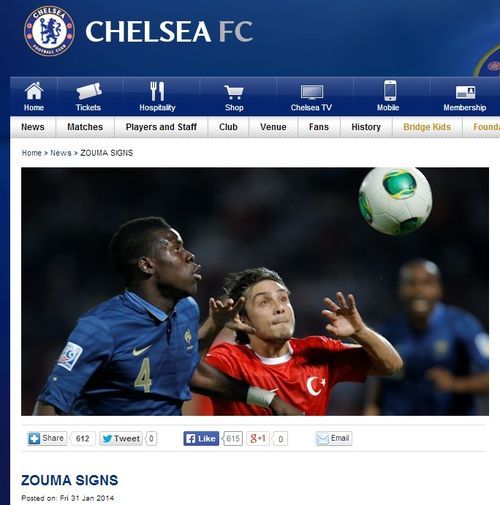This screenshot has height=505, width=500.
Task: Open the Membership card icon
Action: coord(465,92)
